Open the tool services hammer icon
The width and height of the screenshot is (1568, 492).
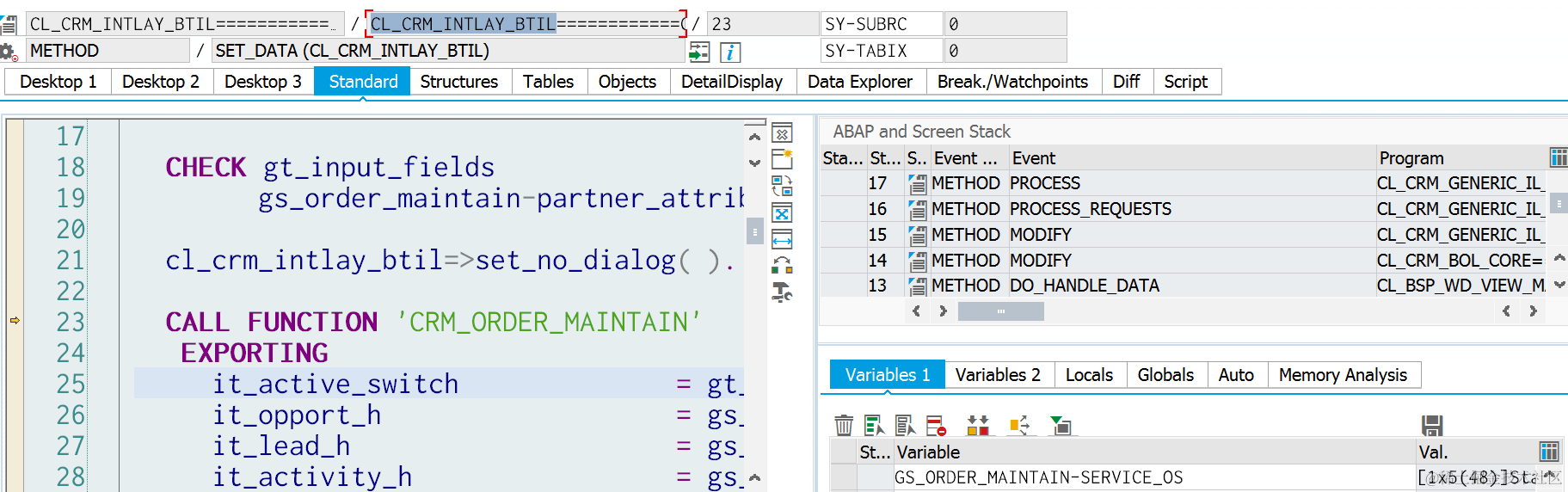pos(782,292)
